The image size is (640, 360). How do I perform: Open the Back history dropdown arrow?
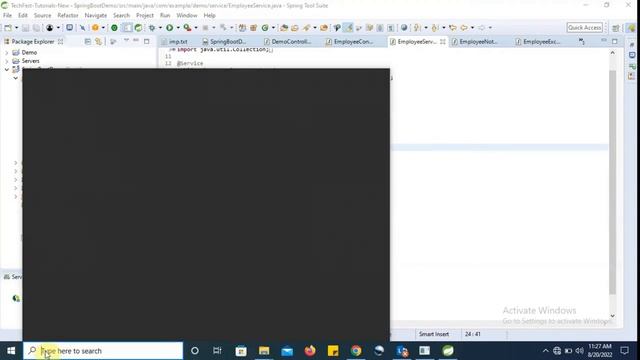click(x=472, y=28)
